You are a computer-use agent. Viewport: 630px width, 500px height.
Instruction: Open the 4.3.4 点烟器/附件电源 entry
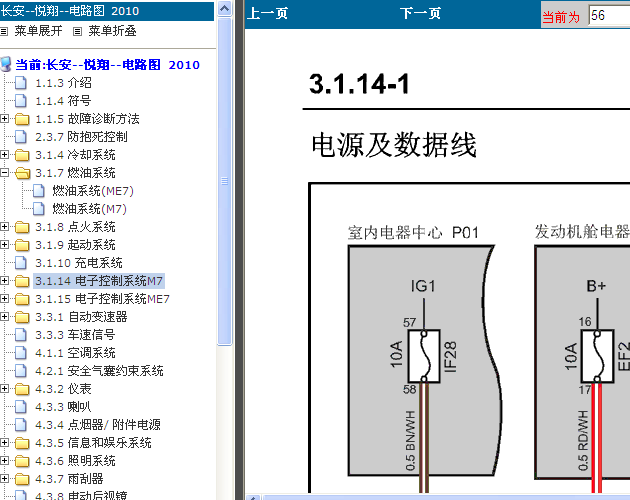[x=98, y=425]
